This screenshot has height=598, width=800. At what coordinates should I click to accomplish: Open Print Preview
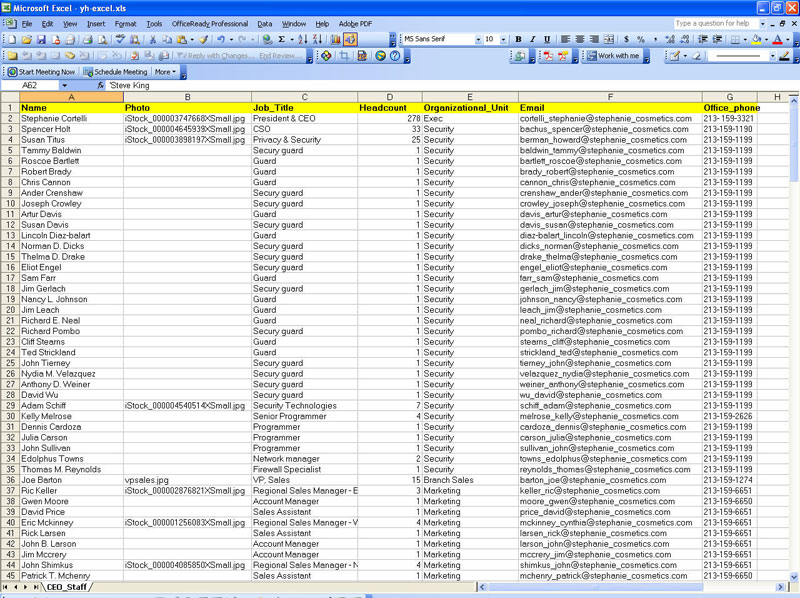pos(103,39)
